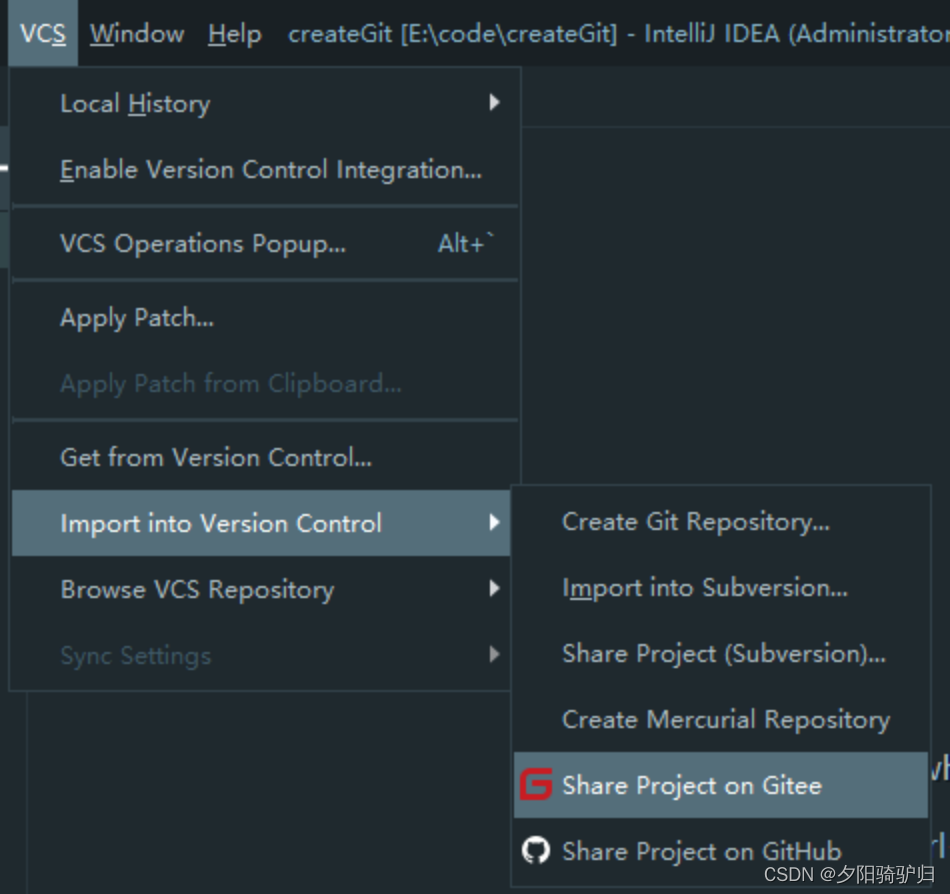Choose Share Project (Subversion)
The width and height of the screenshot is (950, 894).
721,654
